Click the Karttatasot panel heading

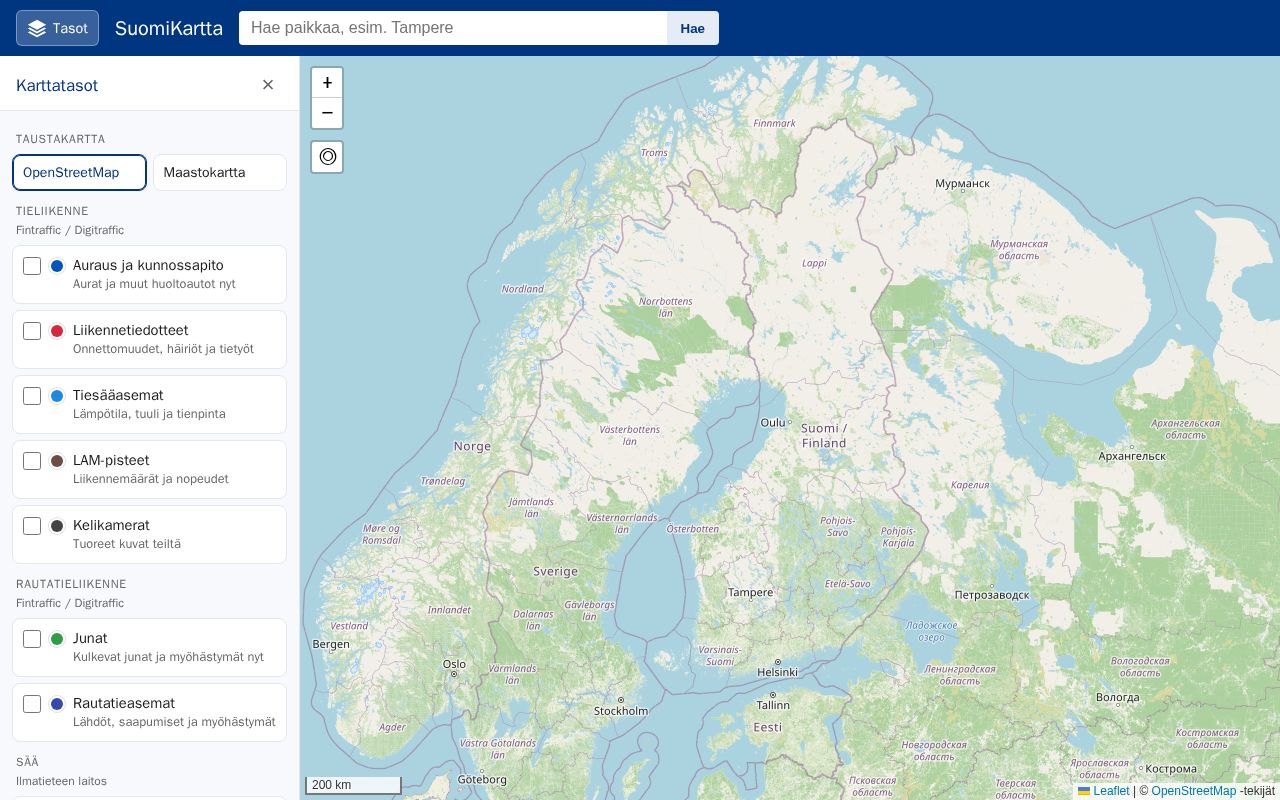click(x=57, y=85)
